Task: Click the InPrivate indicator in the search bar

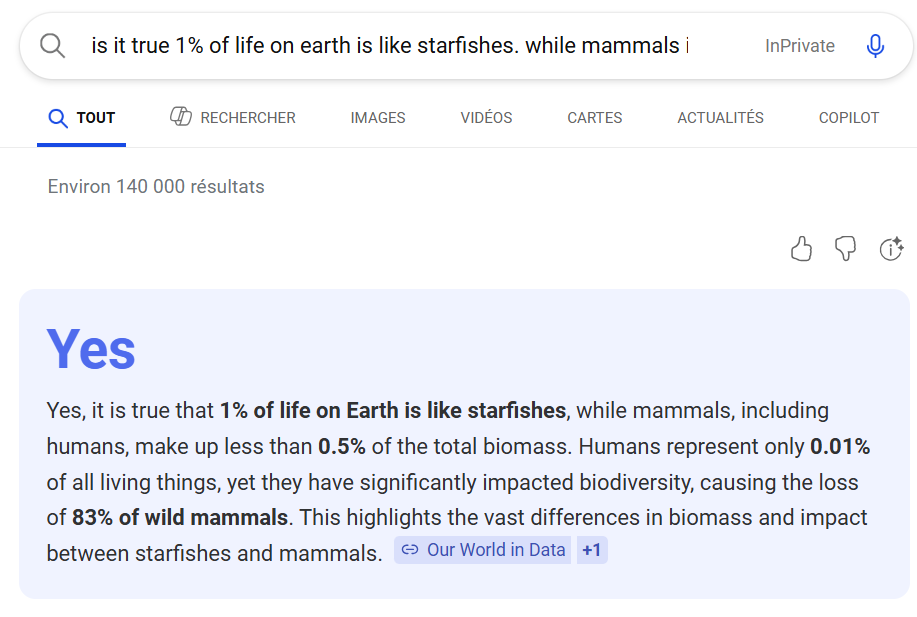Action: click(799, 46)
